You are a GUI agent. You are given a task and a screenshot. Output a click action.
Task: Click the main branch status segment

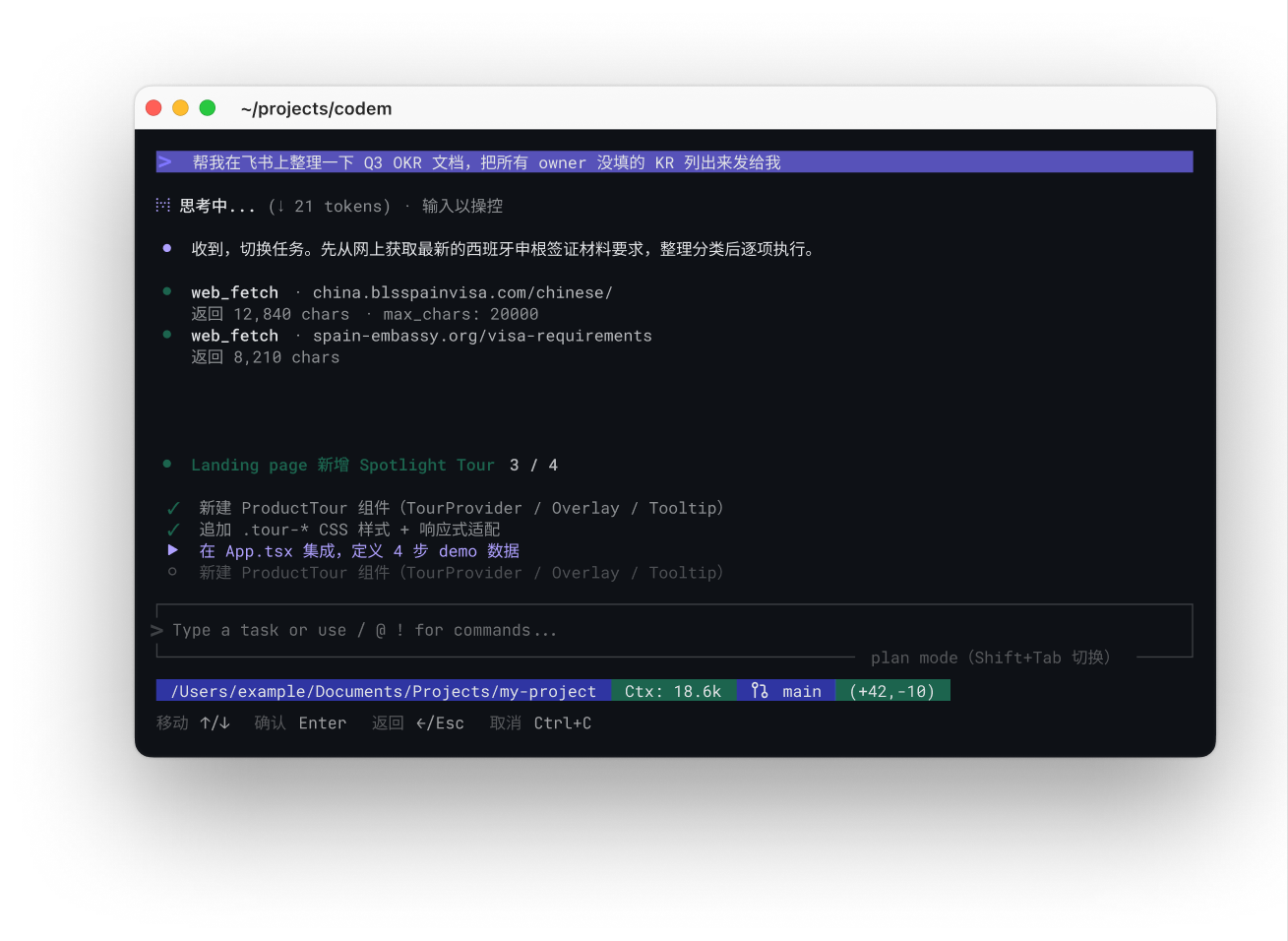pyautogui.click(x=785, y=691)
